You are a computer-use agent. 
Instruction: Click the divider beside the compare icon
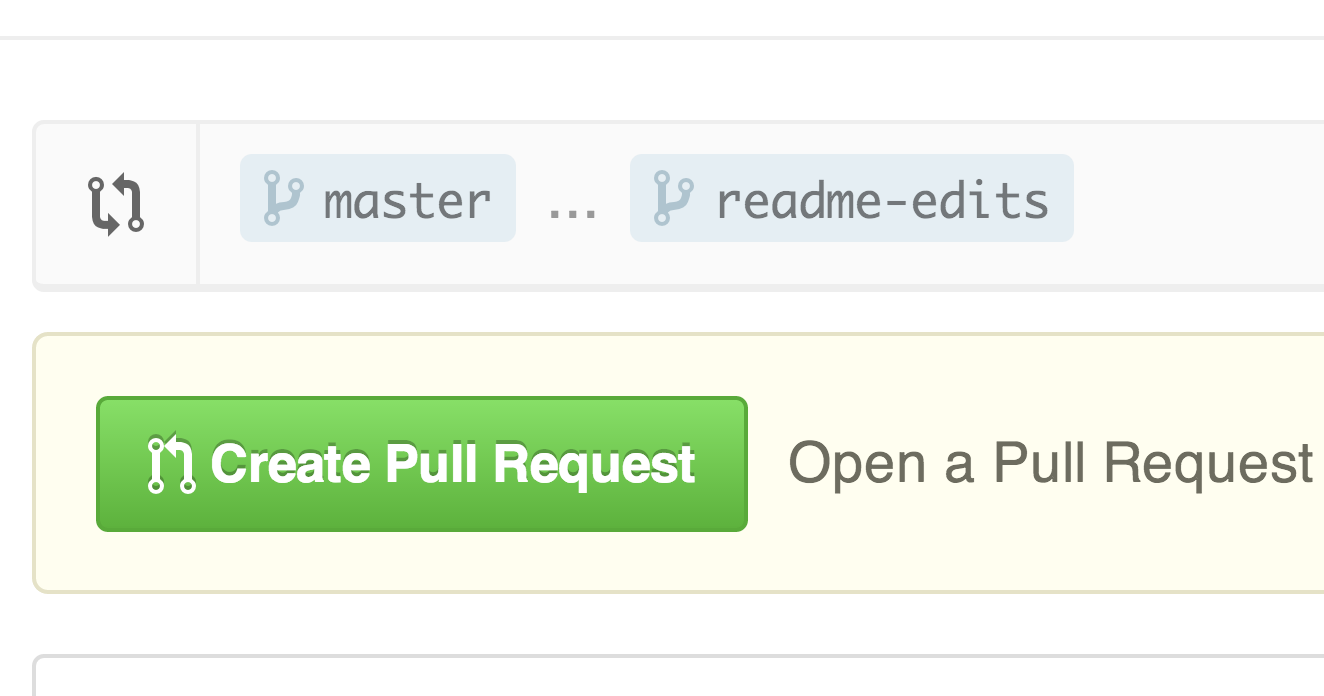[x=198, y=205]
